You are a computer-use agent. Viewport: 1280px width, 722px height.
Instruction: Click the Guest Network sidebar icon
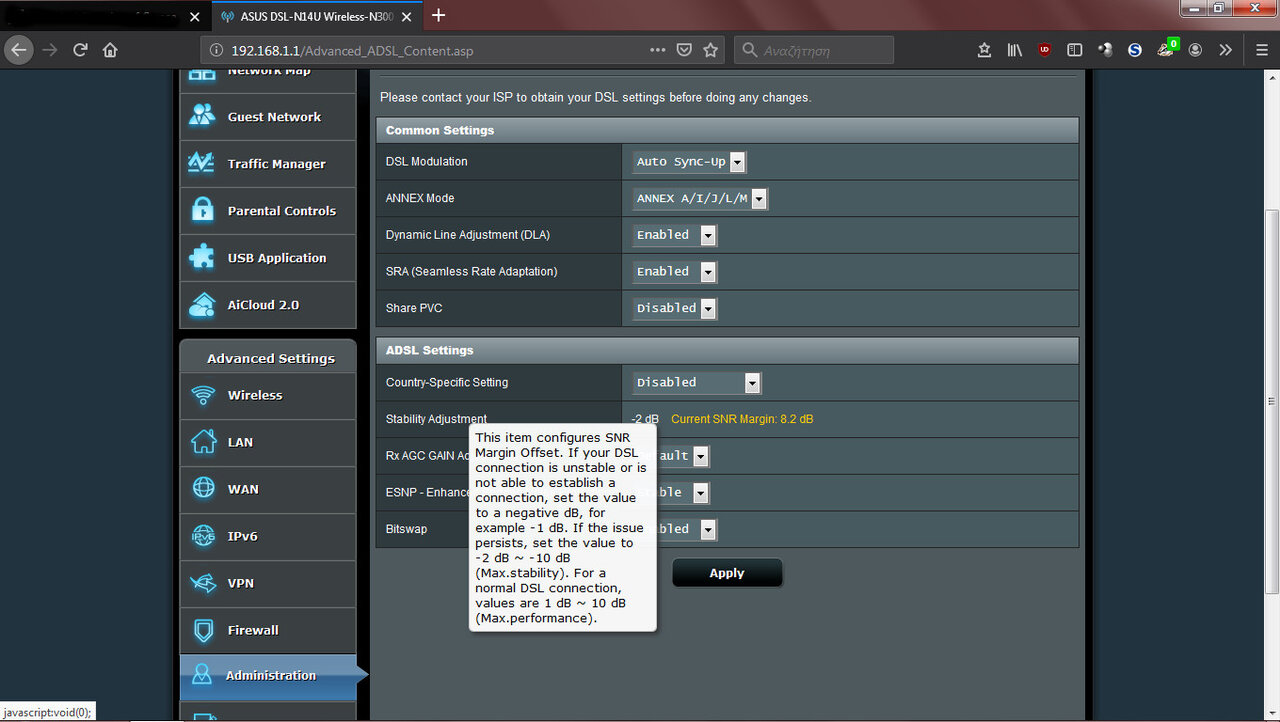pyautogui.click(x=202, y=116)
